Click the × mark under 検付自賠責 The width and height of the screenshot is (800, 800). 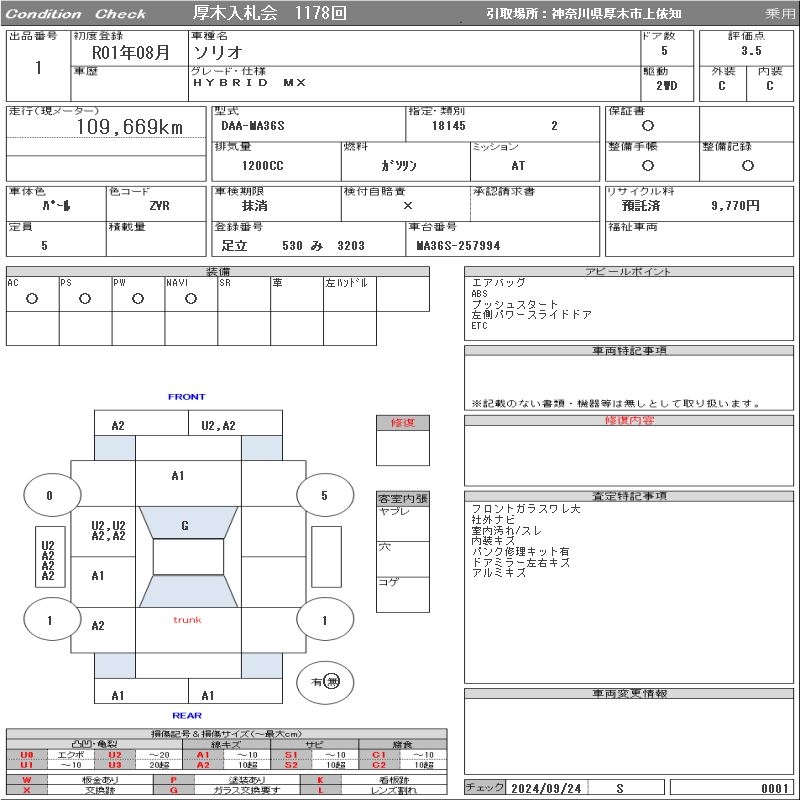click(x=408, y=206)
